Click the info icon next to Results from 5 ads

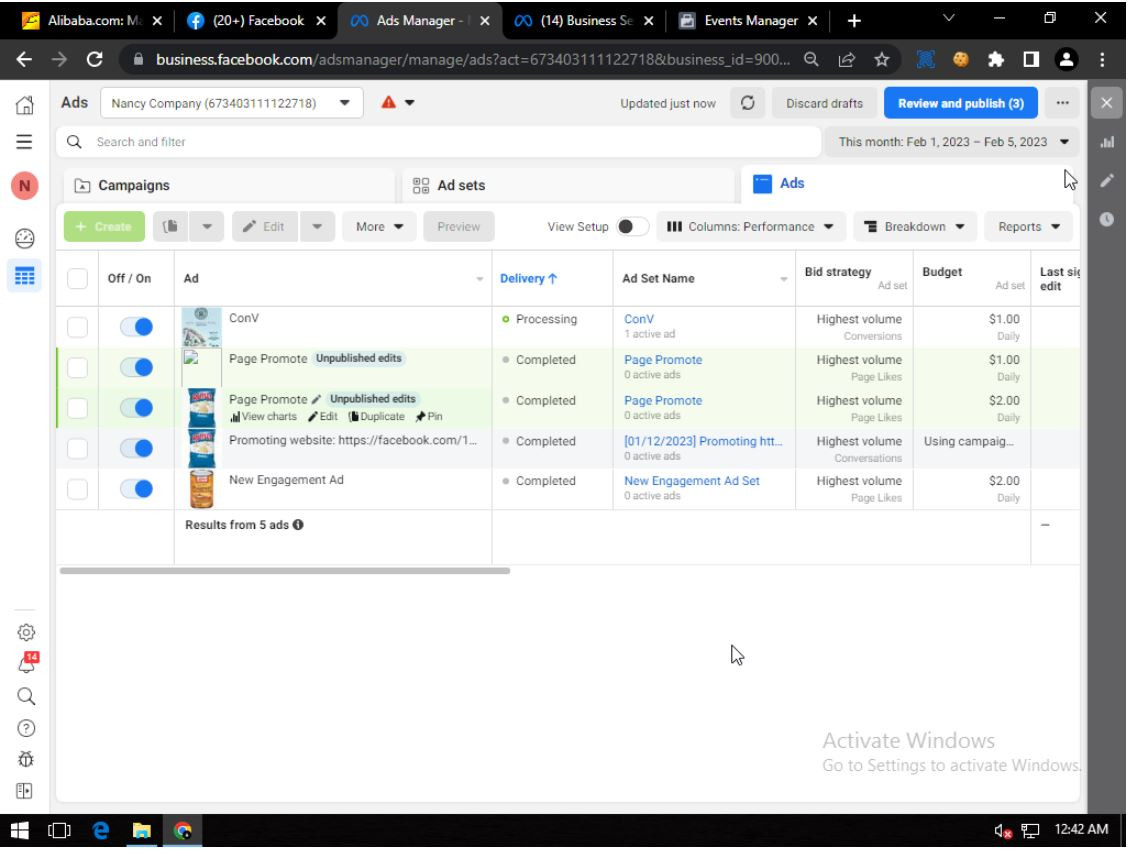click(299, 527)
